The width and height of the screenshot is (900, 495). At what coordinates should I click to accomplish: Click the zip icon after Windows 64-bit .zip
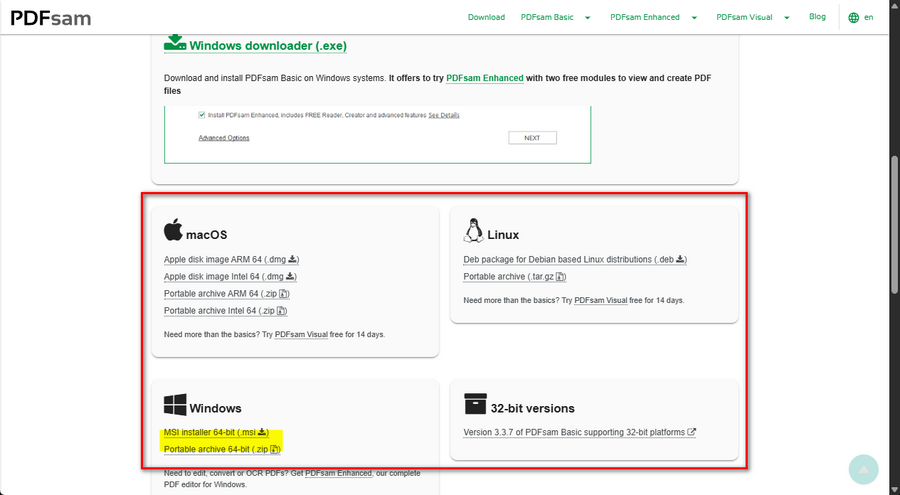click(x=274, y=449)
